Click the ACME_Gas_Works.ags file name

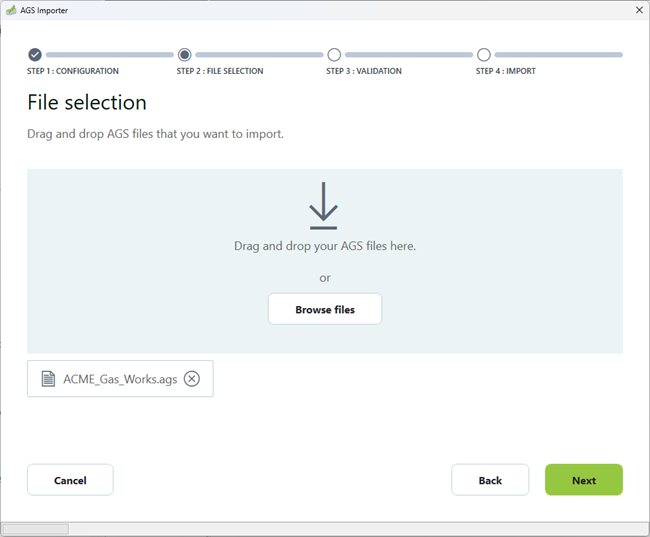tap(120, 379)
